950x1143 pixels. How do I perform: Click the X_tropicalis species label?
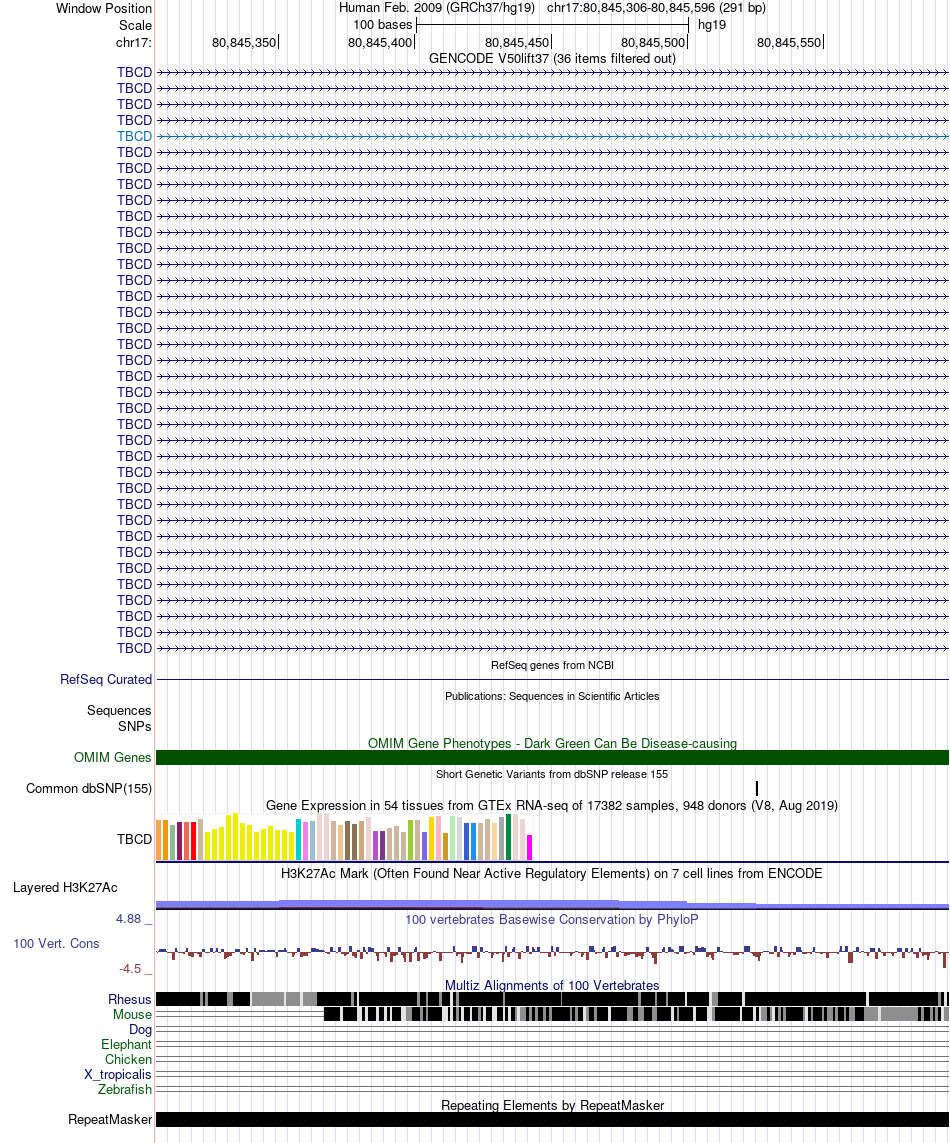[x=117, y=1075]
